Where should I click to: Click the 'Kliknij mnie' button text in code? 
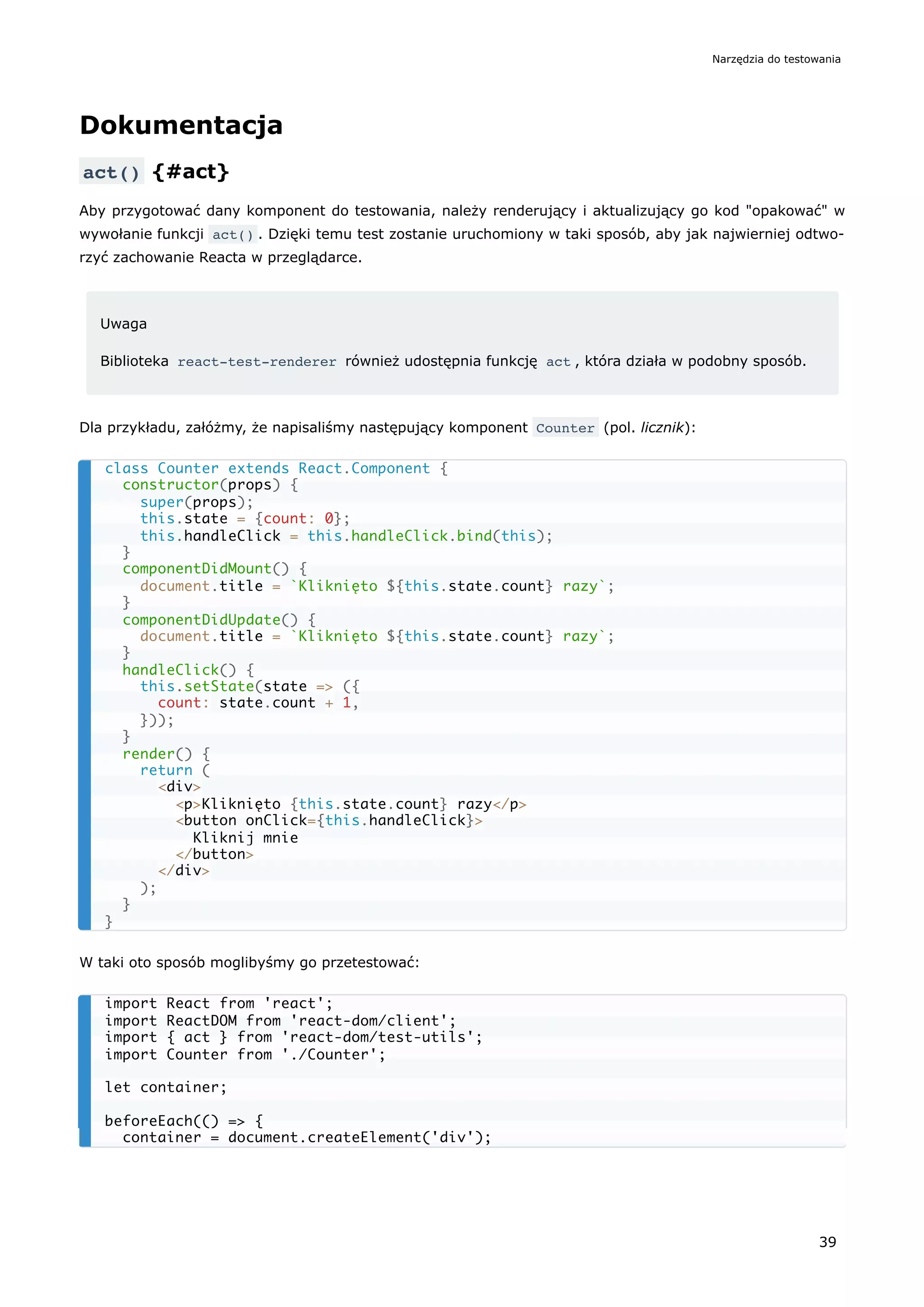tap(245, 837)
